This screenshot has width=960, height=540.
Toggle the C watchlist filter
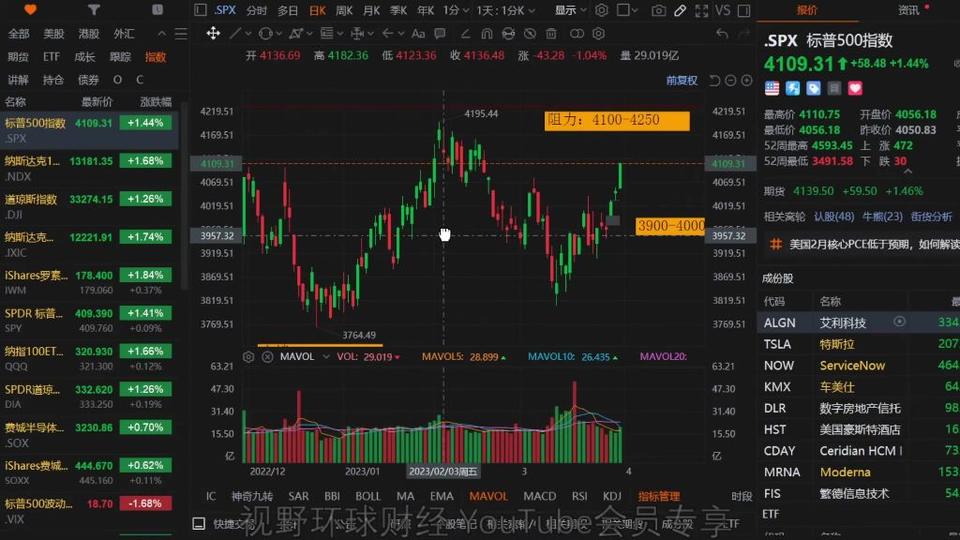140,80
